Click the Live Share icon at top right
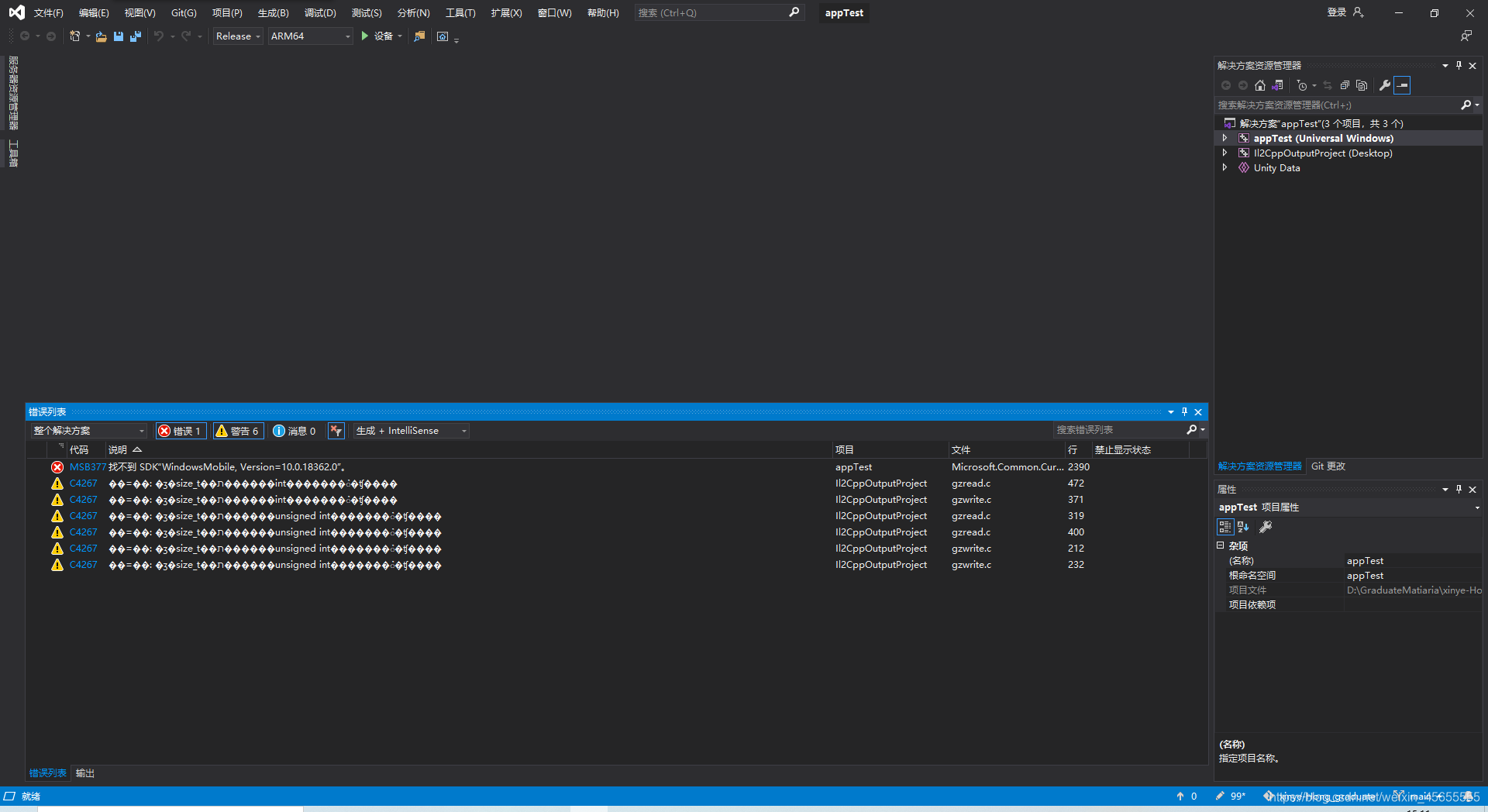Viewport: 1488px width, 812px height. (1466, 36)
